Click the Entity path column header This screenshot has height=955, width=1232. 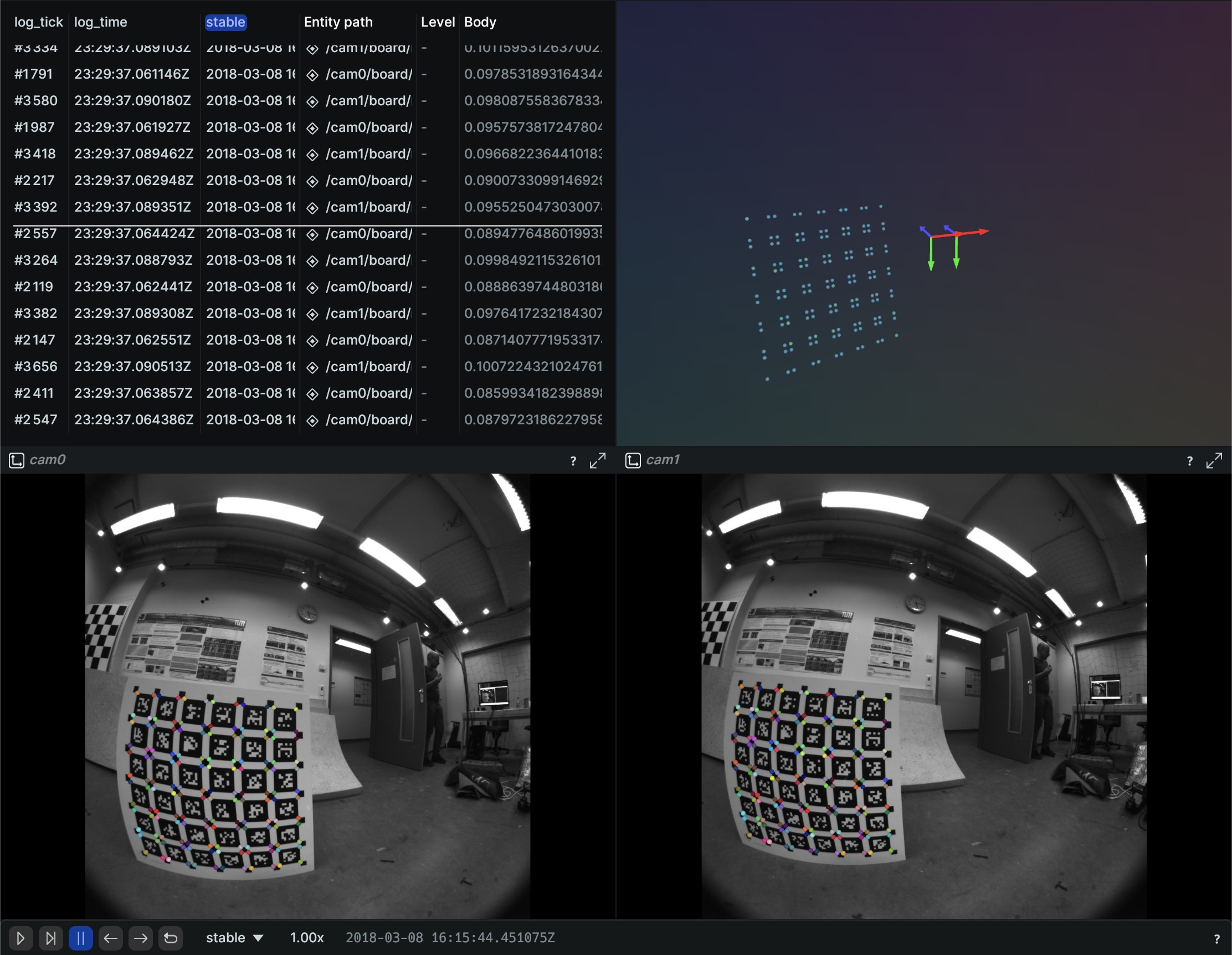pos(338,22)
